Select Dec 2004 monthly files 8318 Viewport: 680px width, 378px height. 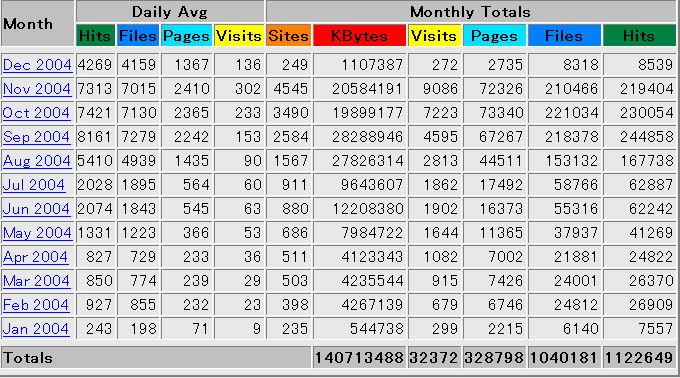[581, 65]
